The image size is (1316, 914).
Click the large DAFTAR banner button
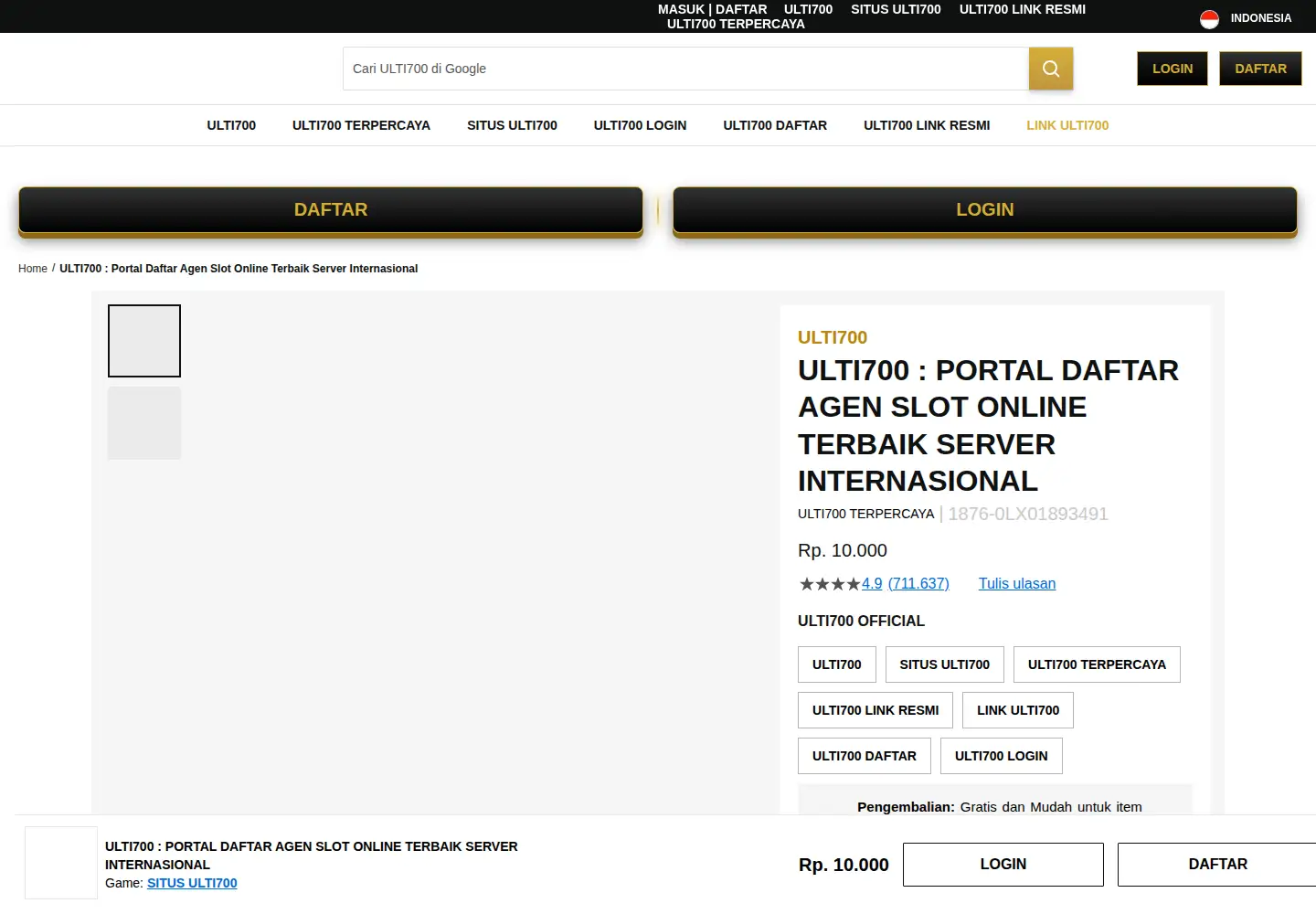coord(331,210)
